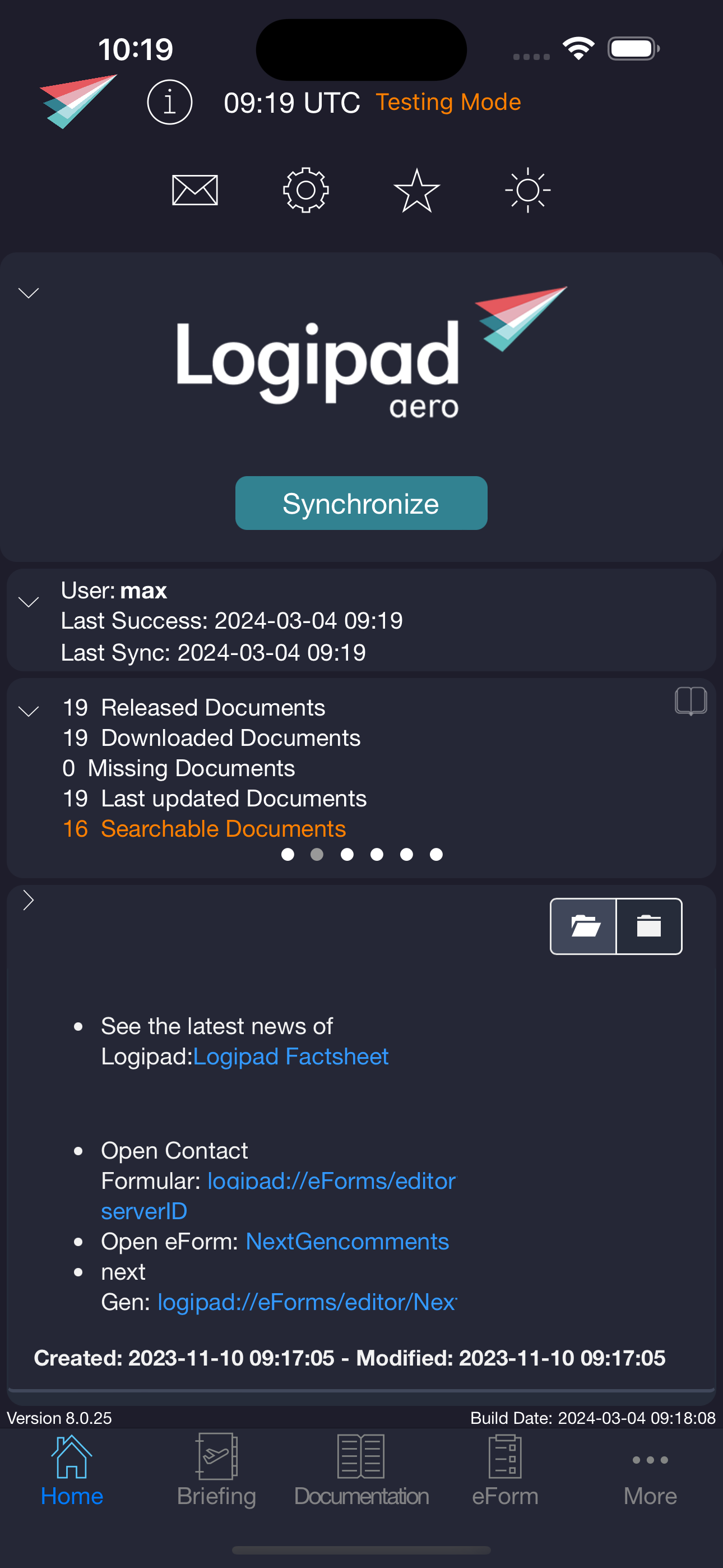Collapse the Synchronize panel with its chevron

pos(27,293)
